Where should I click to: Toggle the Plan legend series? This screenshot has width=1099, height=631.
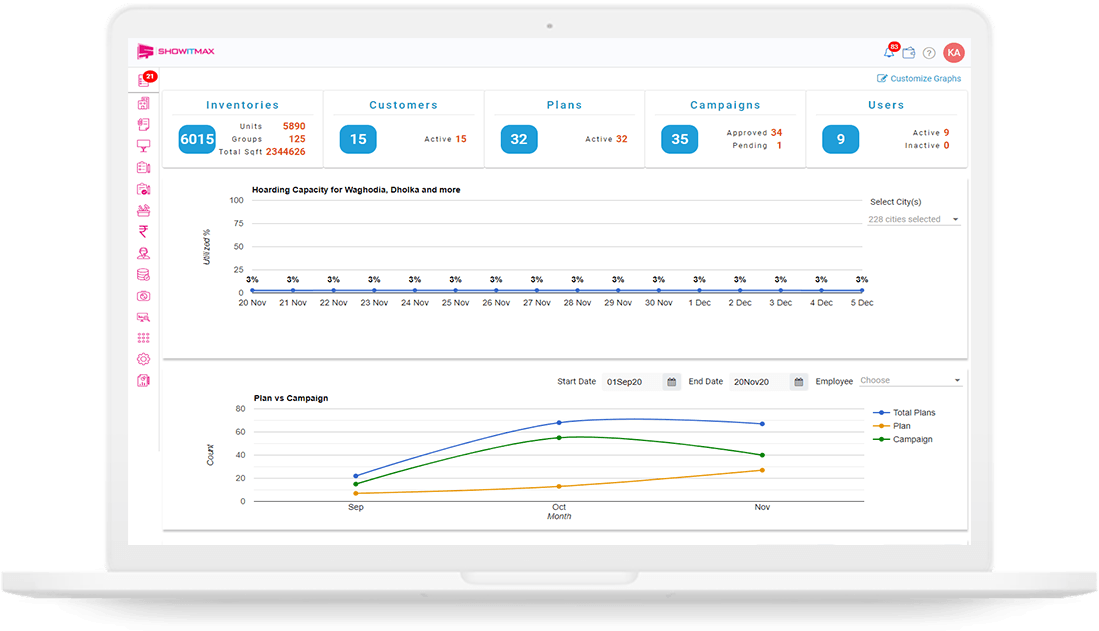tap(892, 426)
